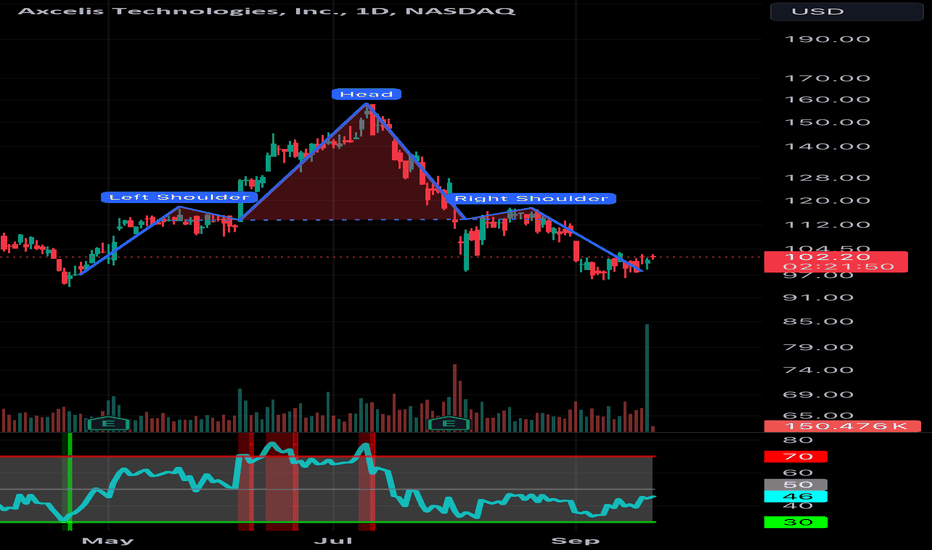Click the RSI current value 46 label
The height and width of the screenshot is (550, 932).
[x=796, y=496]
